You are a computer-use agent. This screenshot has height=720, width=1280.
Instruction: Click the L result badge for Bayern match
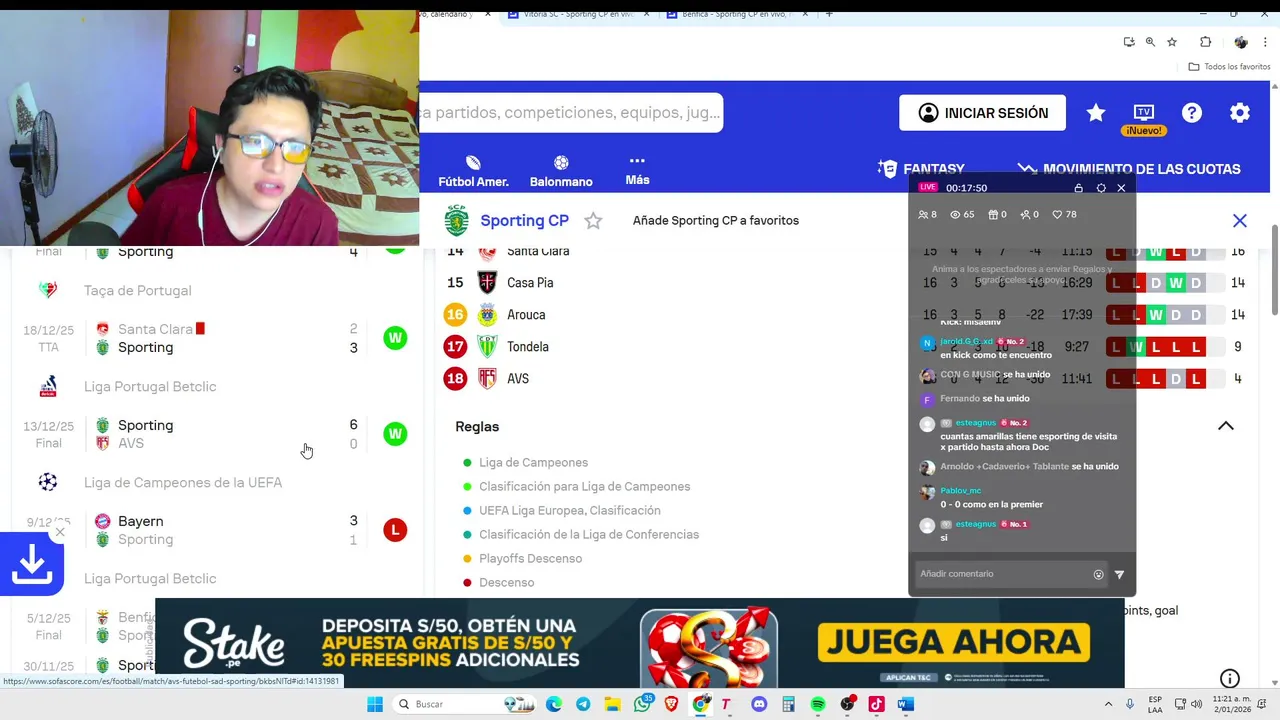click(x=395, y=530)
